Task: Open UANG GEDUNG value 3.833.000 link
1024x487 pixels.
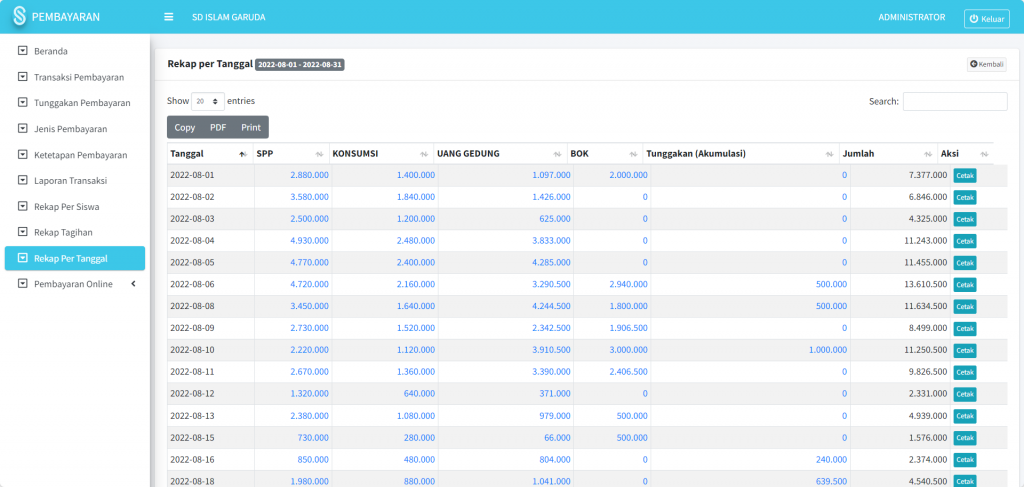Action: point(551,240)
